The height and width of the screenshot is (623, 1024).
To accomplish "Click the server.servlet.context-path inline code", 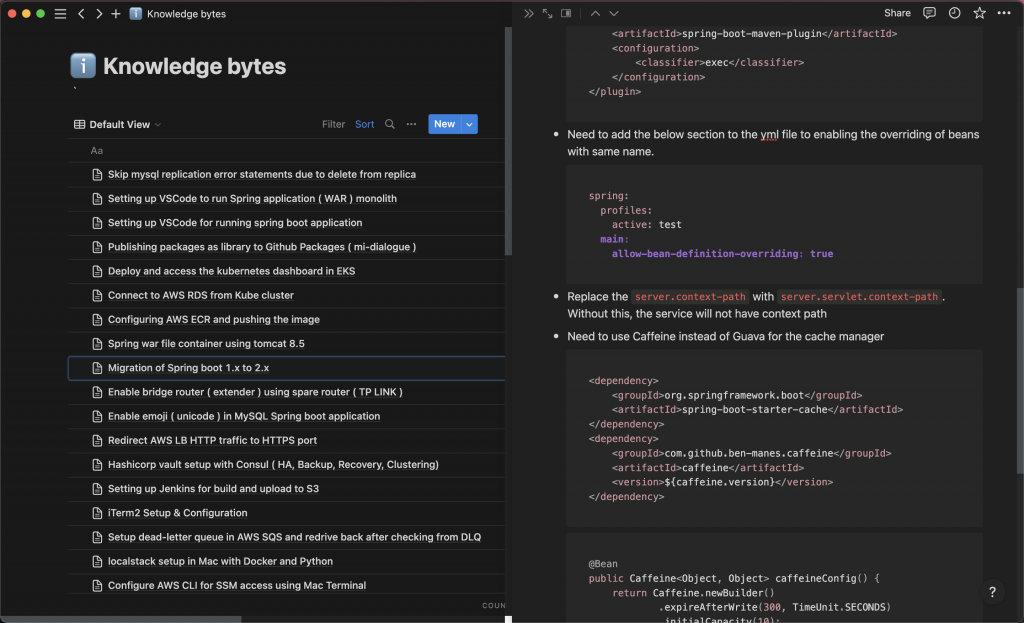I will click(x=859, y=296).
